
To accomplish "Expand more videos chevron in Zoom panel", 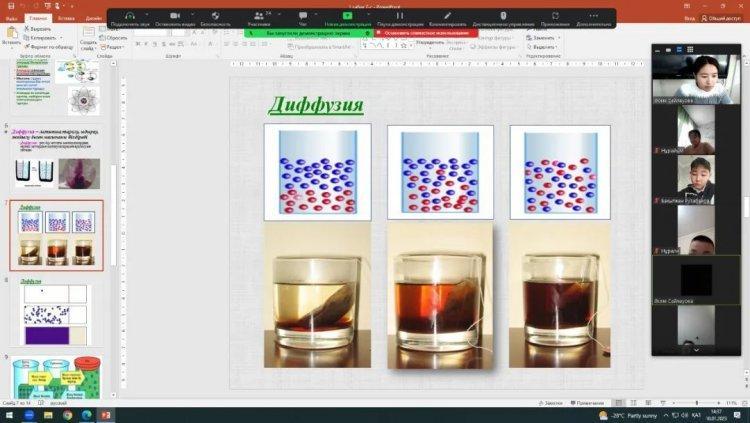I will [696, 350].
